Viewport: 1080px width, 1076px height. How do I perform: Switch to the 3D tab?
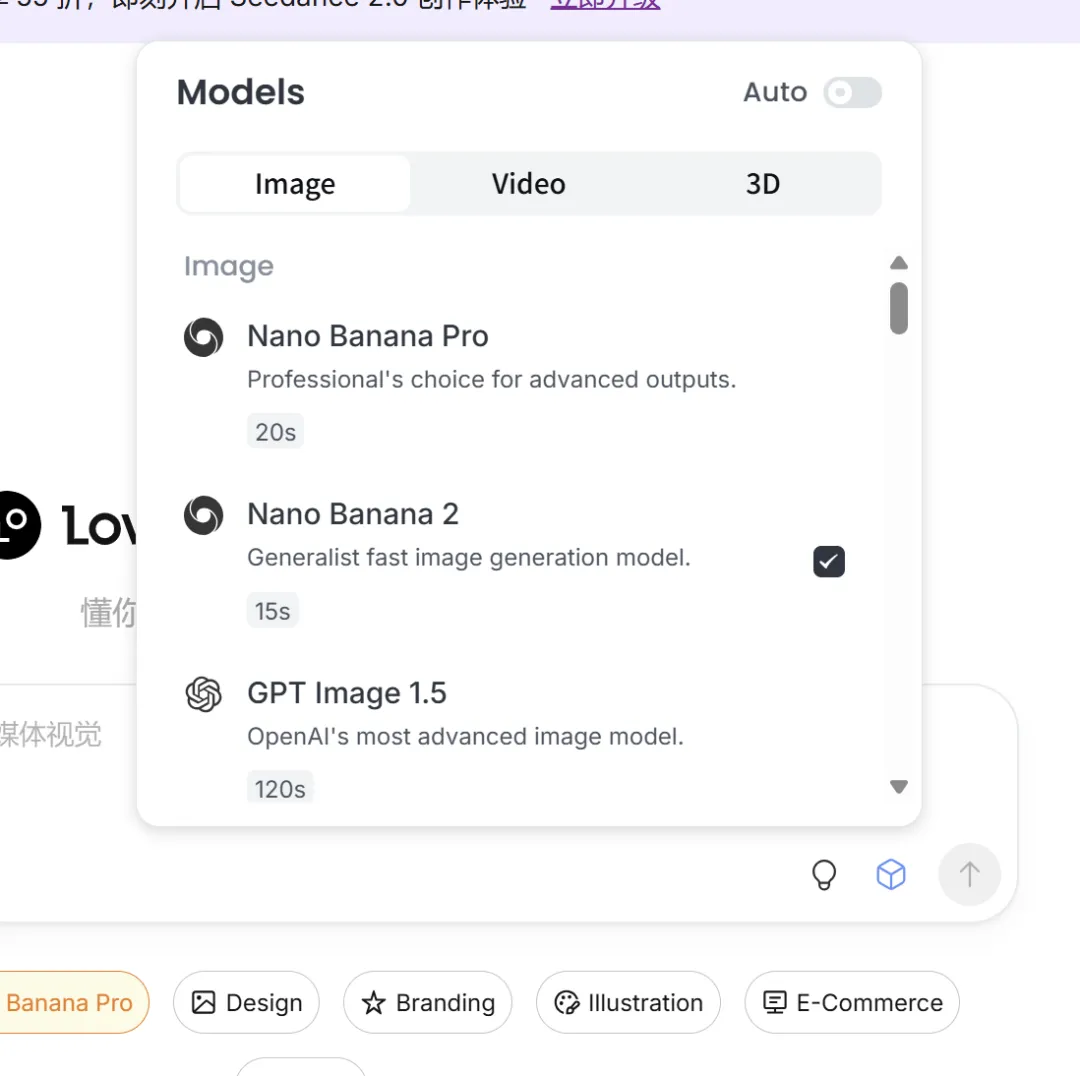point(762,184)
